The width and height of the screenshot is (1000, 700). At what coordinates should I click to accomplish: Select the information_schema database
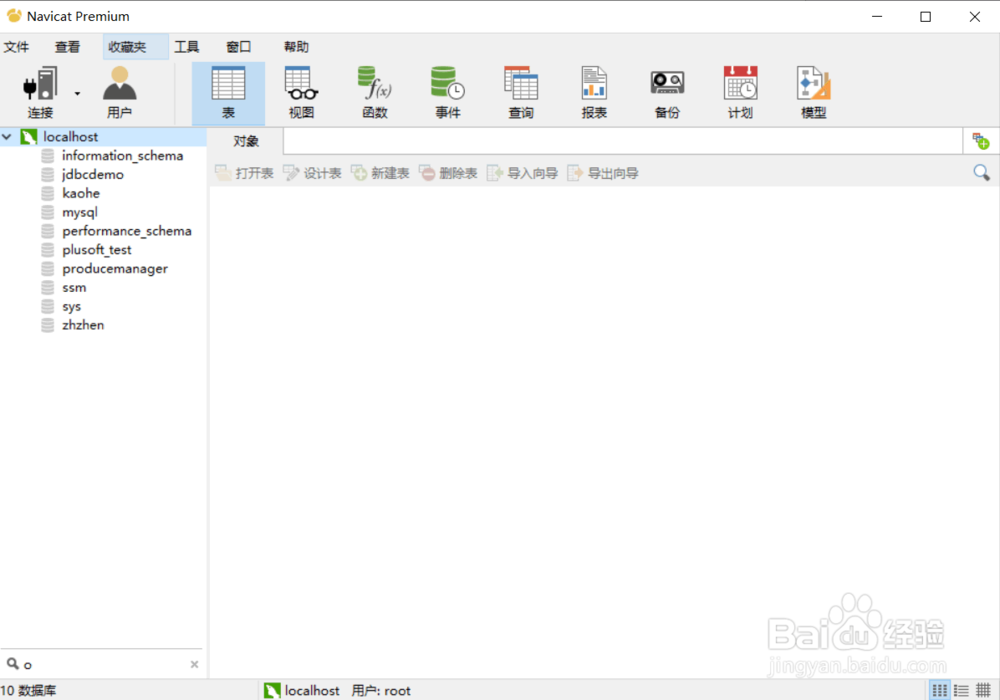tap(122, 156)
